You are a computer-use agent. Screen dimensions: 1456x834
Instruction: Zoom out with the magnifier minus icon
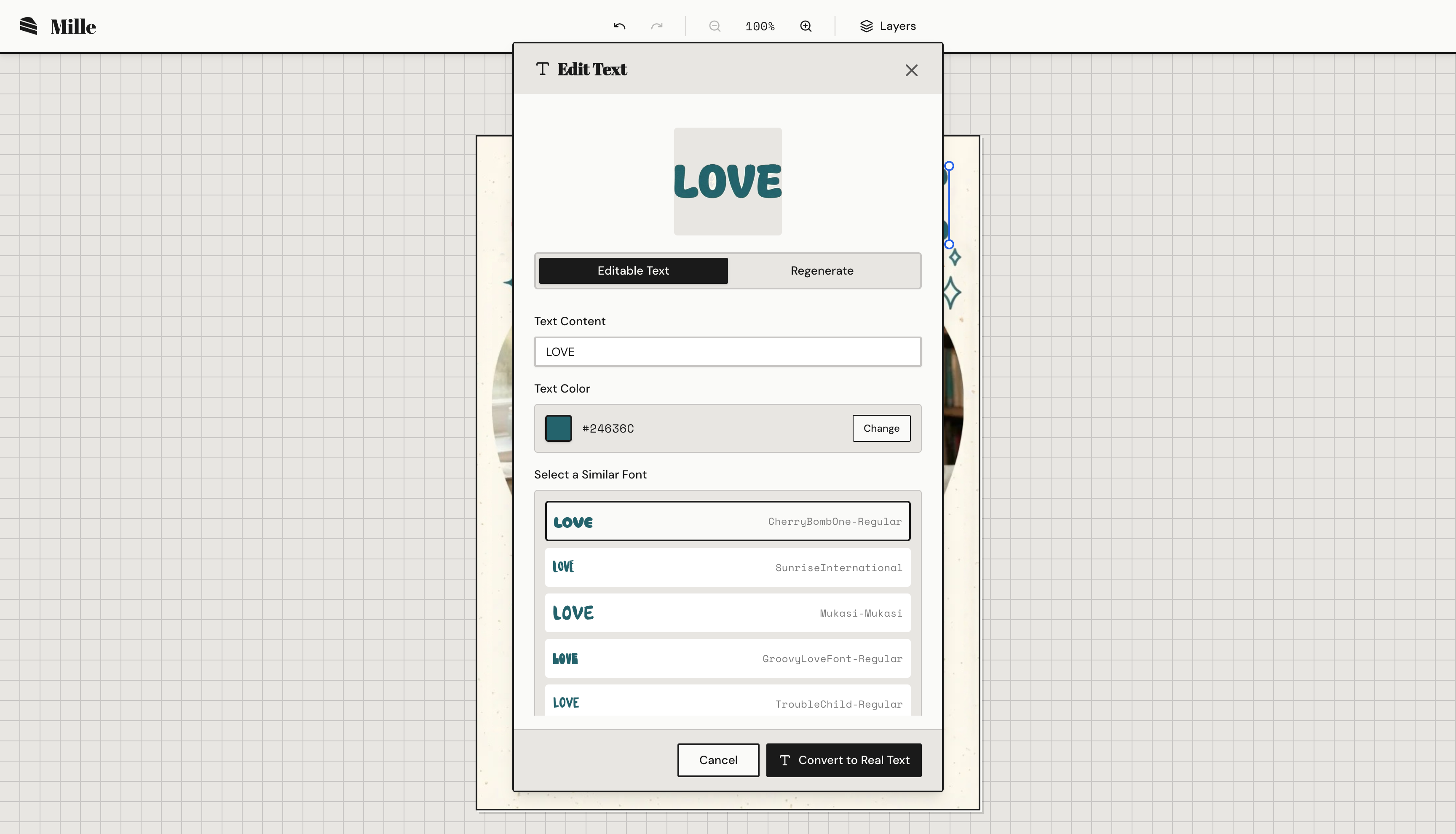tap(714, 27)
